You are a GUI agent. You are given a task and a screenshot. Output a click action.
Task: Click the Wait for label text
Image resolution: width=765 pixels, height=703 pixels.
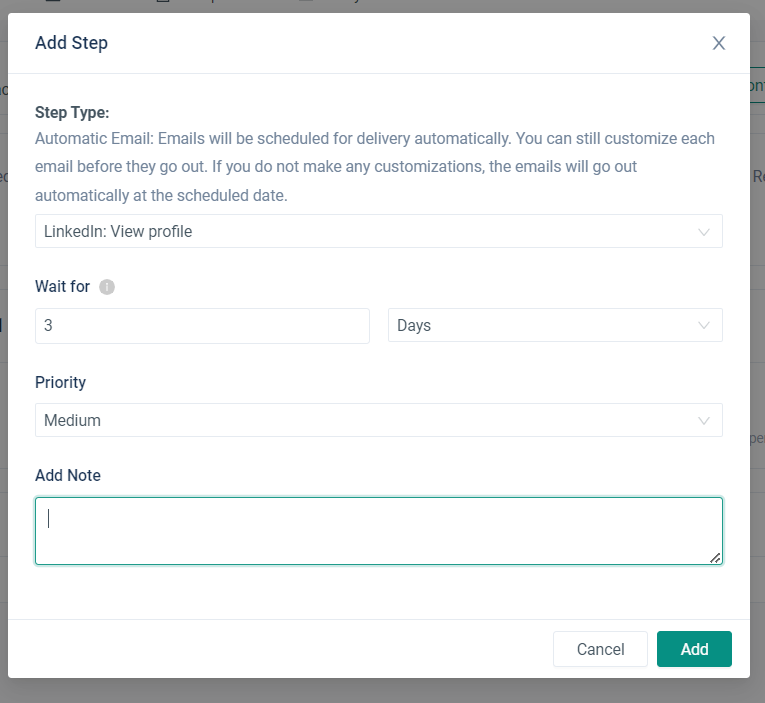62,287
